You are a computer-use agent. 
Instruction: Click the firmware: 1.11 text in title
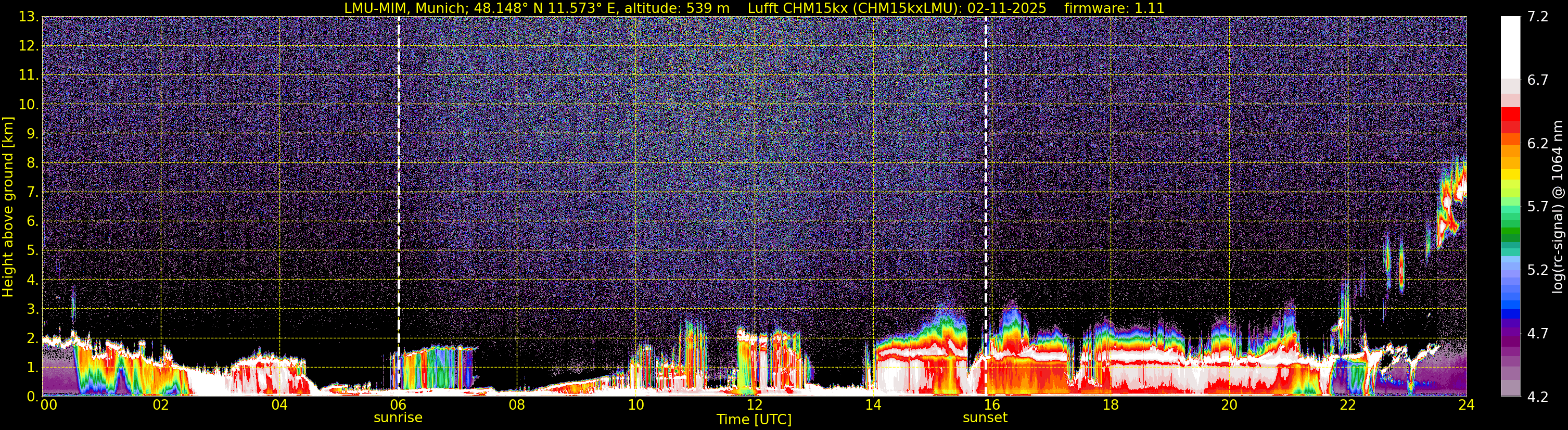coord(1114,8)
